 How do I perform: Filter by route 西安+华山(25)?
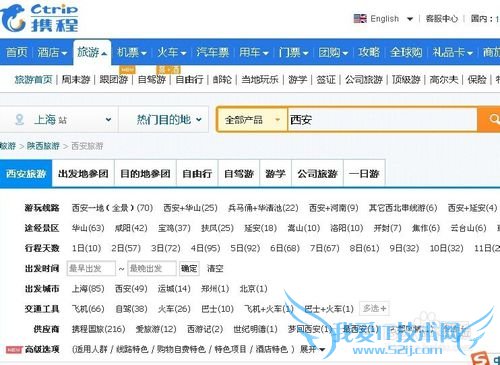190,208
